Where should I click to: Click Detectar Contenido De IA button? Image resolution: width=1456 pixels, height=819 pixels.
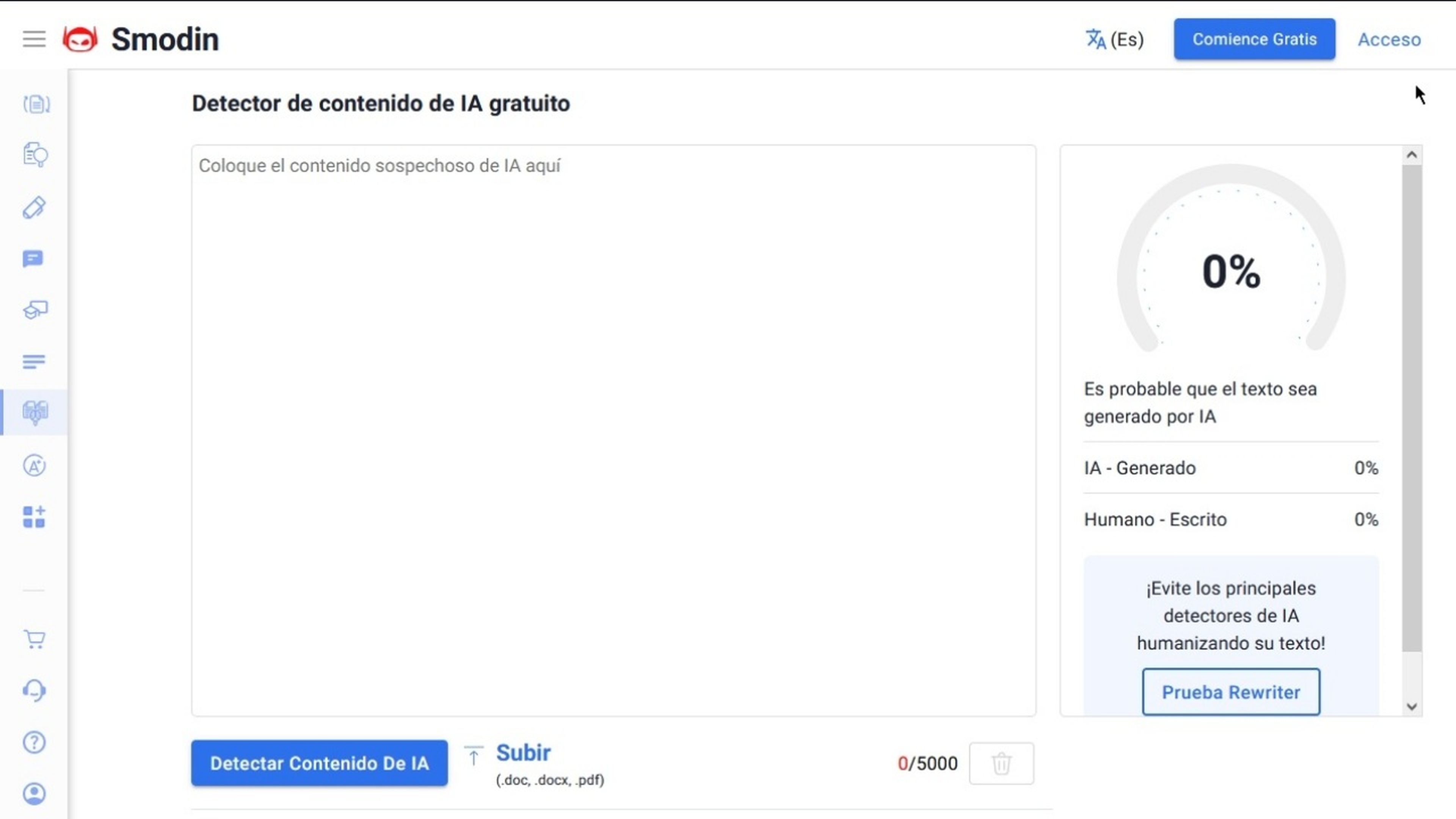pyautogui.click(x=319, y=763)
